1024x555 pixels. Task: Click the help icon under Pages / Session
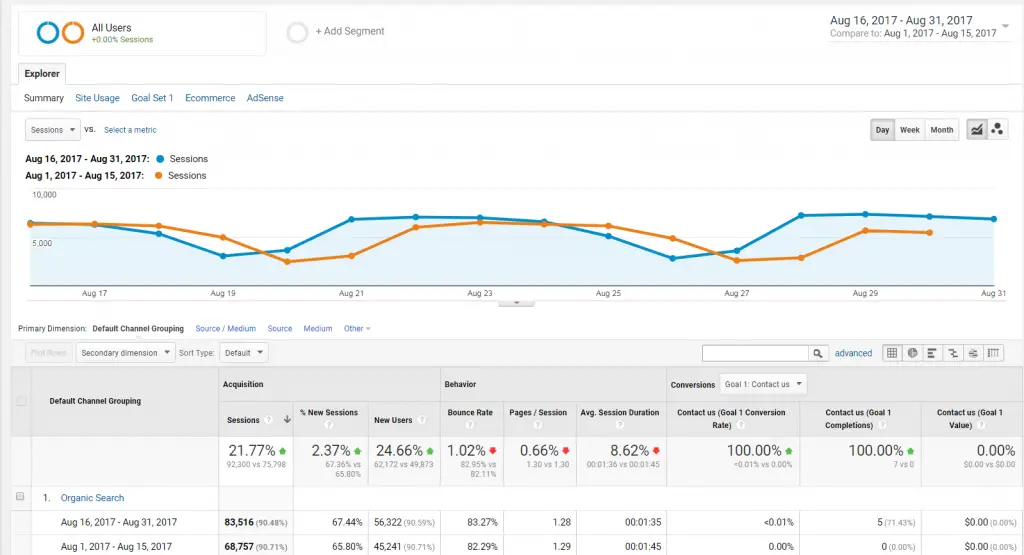tap(537, 425)
